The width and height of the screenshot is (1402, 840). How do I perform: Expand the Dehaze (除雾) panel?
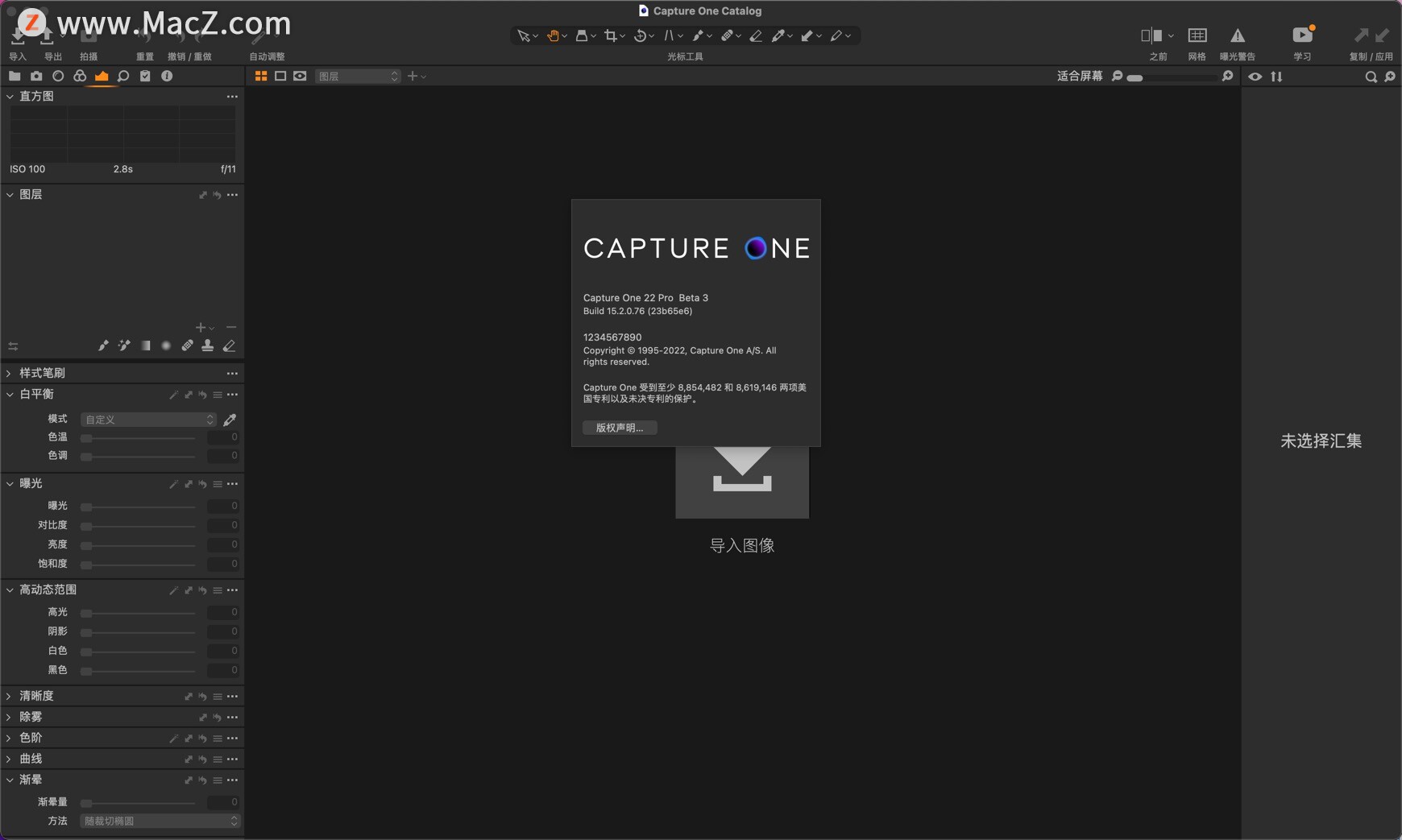9,717
